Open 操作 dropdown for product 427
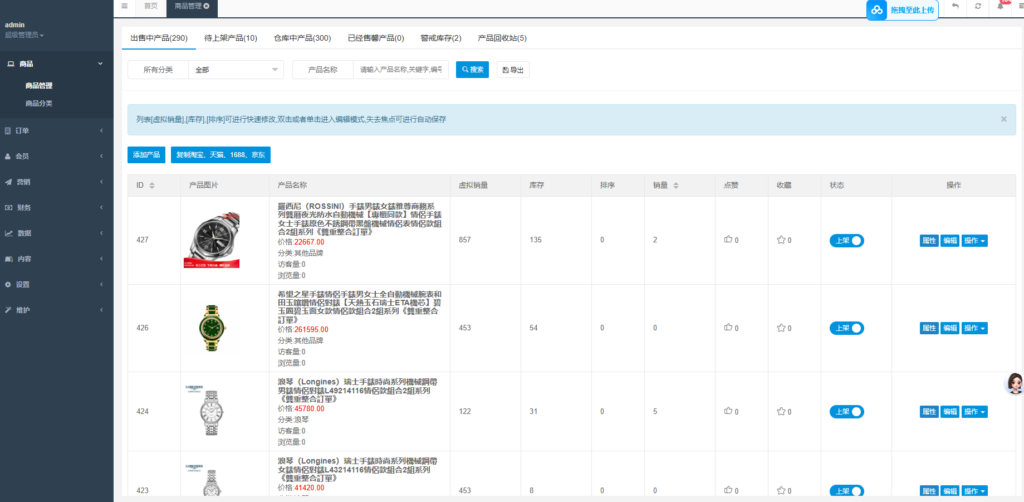Image resolution: width=1024 pixels, height=502 pixels. point(974,240)
